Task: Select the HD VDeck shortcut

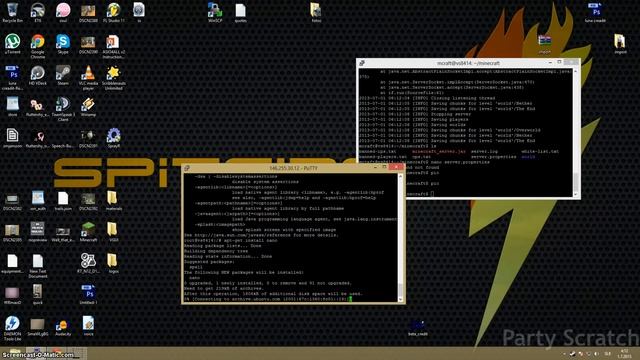Action: tap(38, 76)
